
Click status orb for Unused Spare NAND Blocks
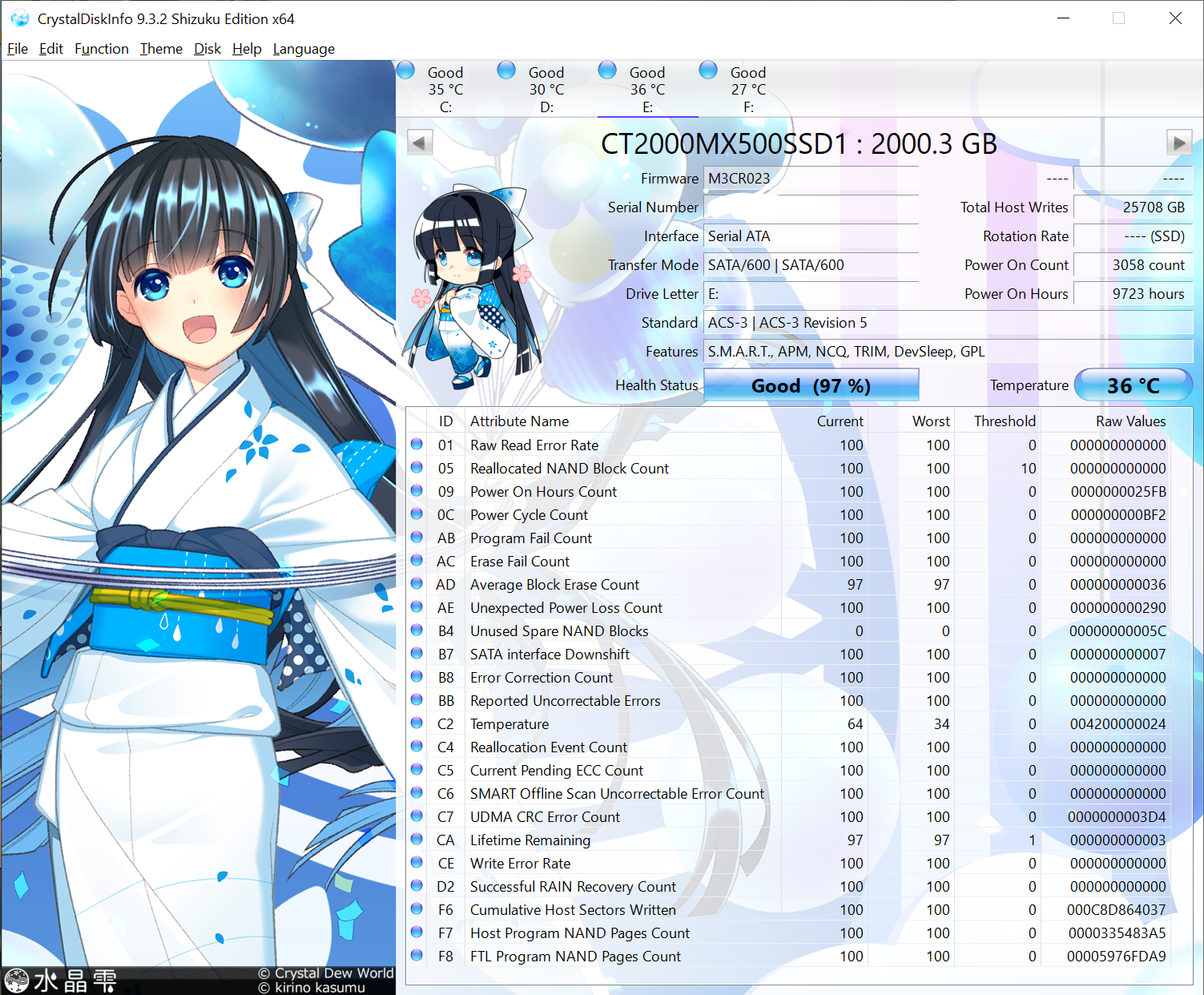pyautogui.click(x=417, y=630)
